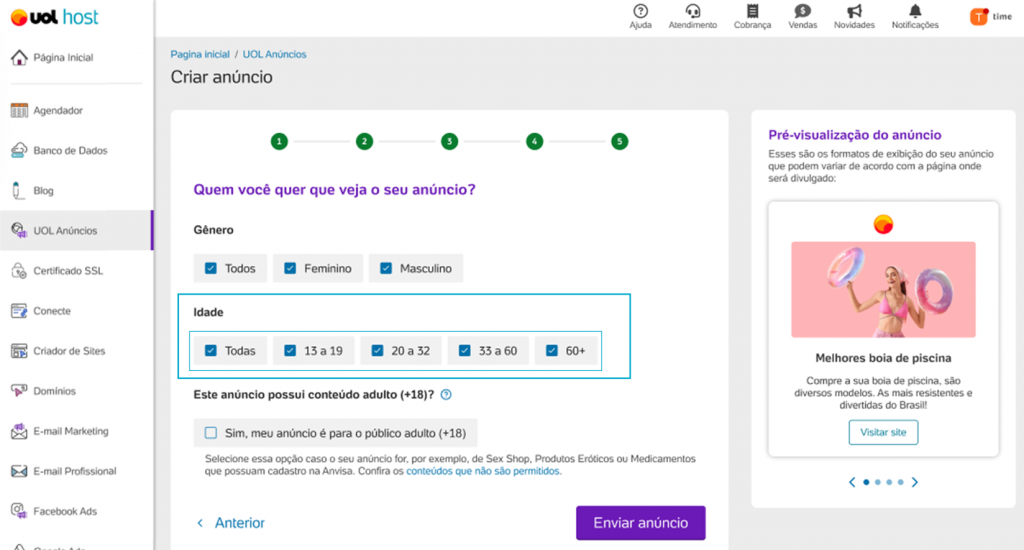The image size is (1024, 550).
Task: Click the Domínios sidebar icon
Action: click(19, 391)
